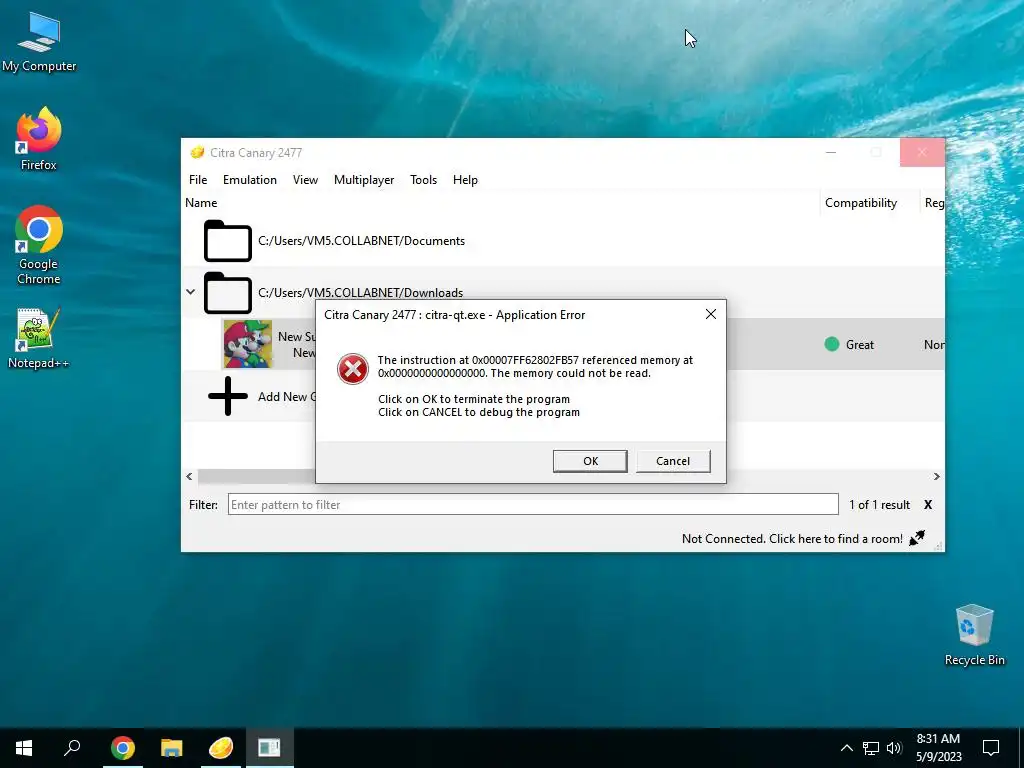
Task: Open the Recycle Bin
Action: point(974,635)
